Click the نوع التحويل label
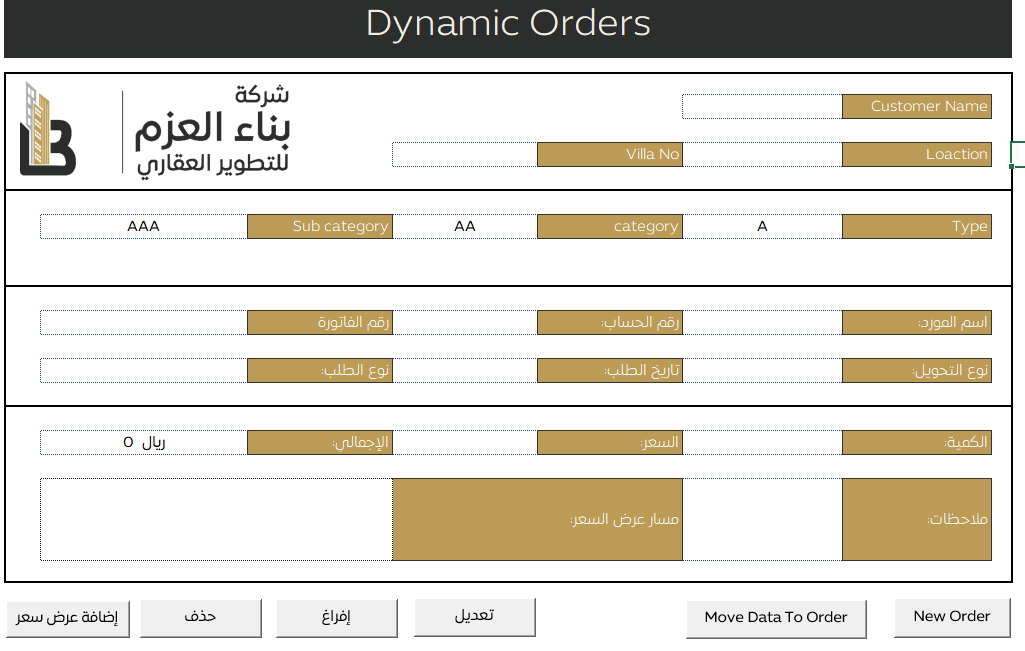The height and width of the screenshot is (651, 1025). pos(916,371)
